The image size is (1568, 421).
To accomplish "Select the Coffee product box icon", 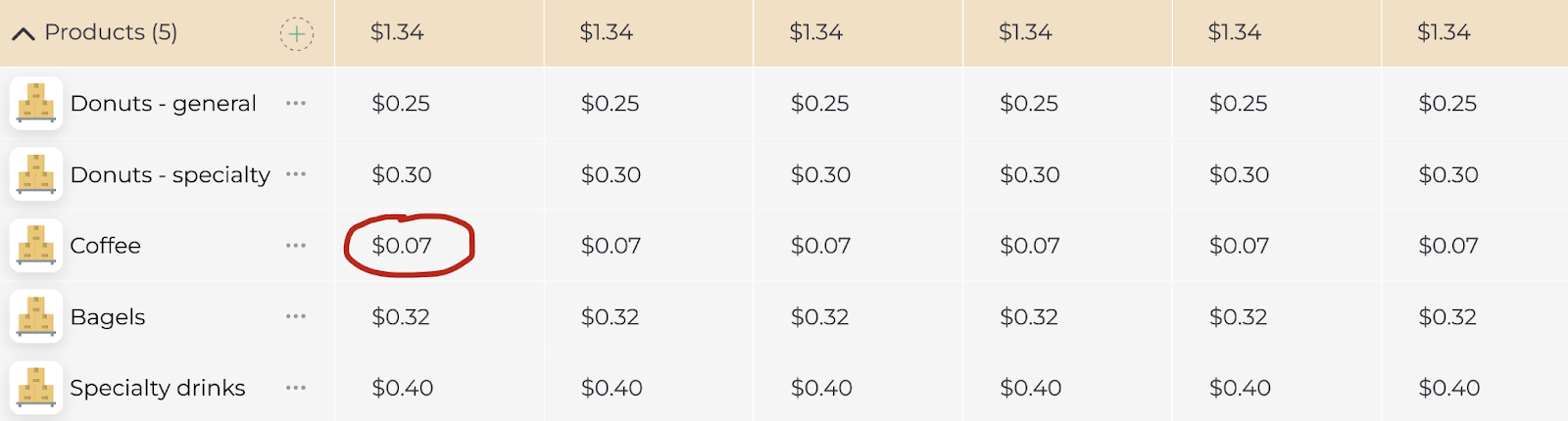I will 36,245.
